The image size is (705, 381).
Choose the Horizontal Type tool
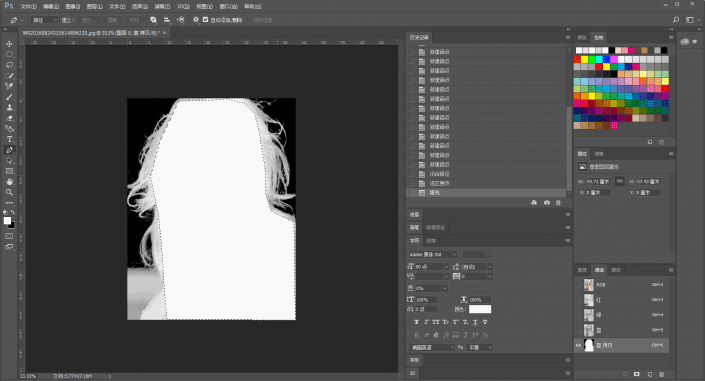click(x=9, y=139)
